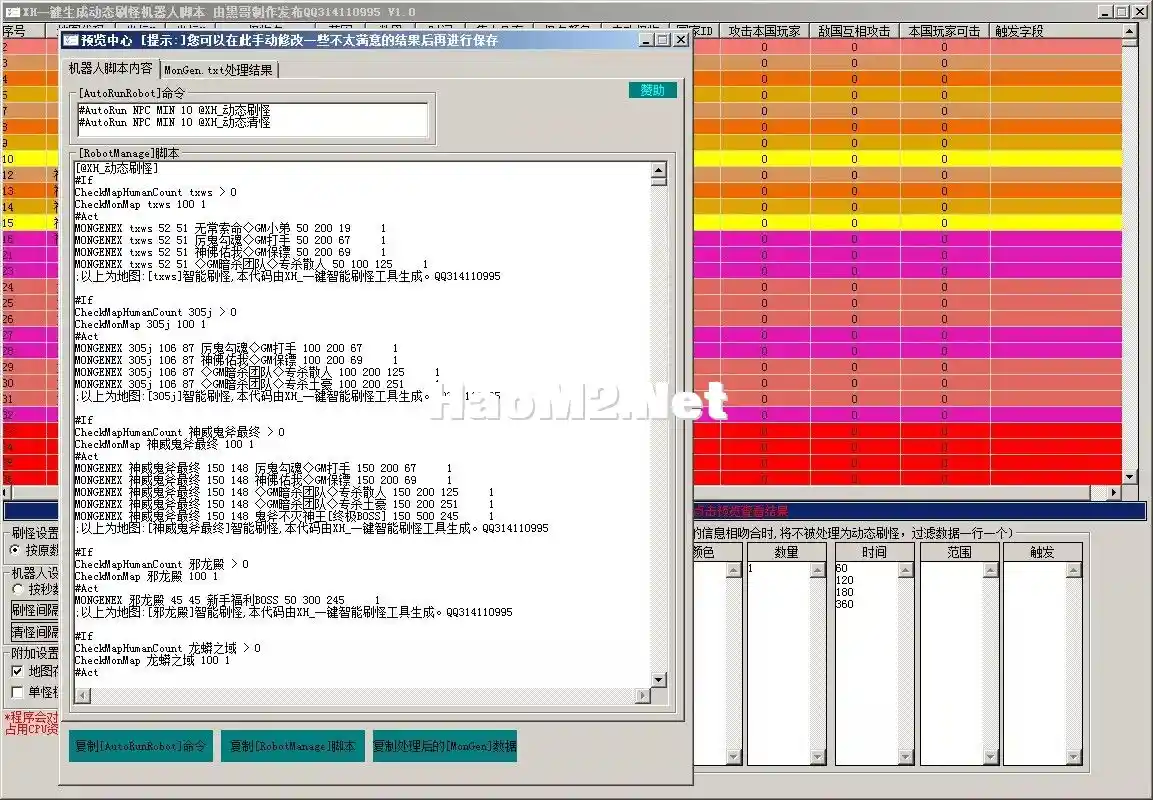1153x800 pixels.
Task: Click the 清怪间隔 button
Action: (x=35, y=632)
